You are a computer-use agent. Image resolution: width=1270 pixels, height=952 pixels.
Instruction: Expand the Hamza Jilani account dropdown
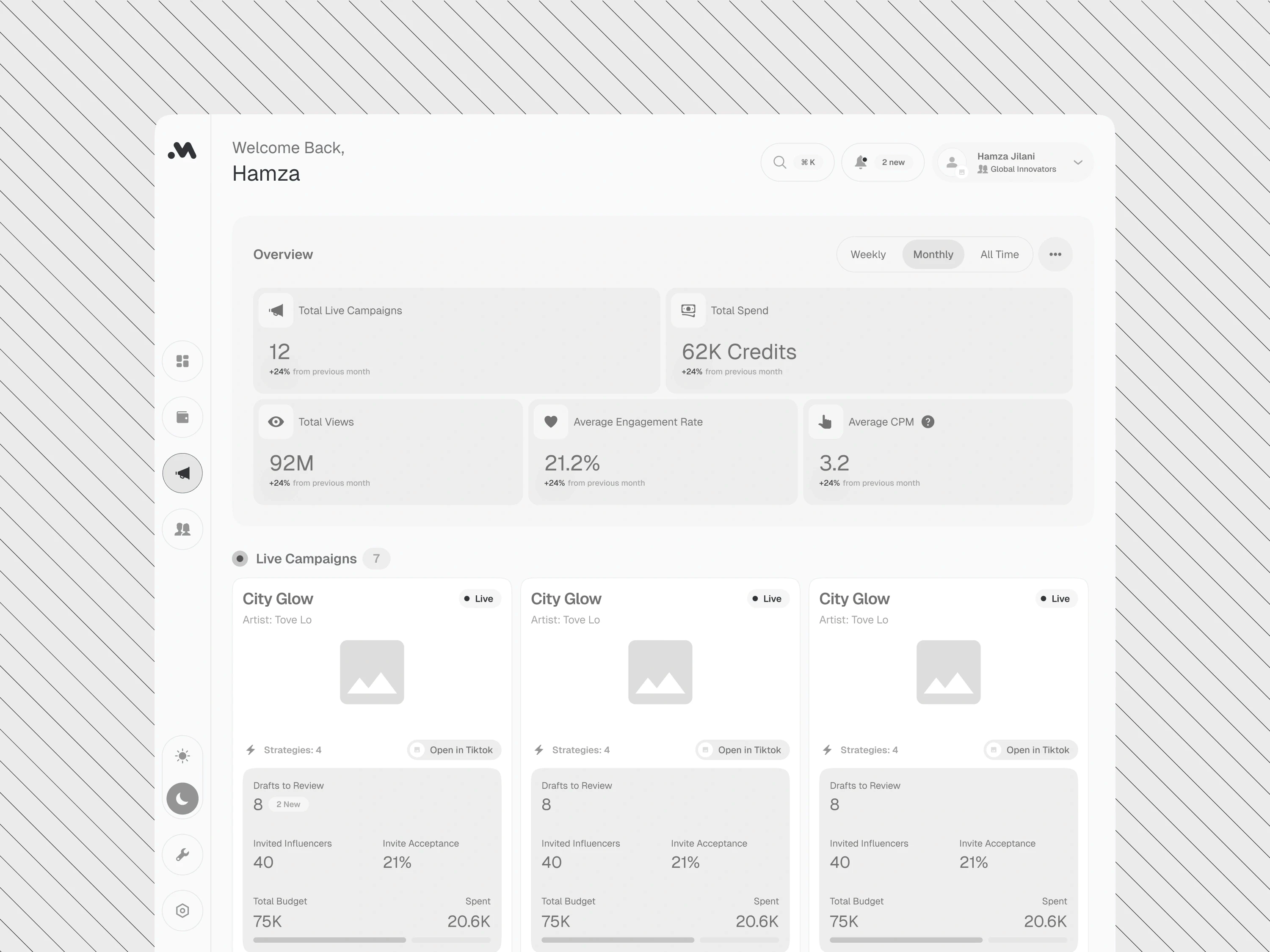[x=1078, y=162]
